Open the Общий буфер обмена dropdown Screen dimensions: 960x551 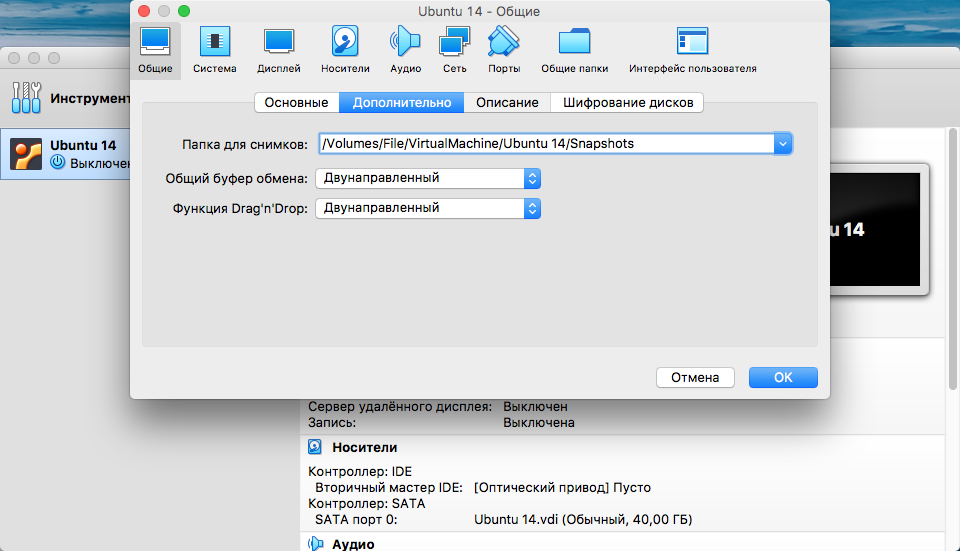tap(428, 178)
